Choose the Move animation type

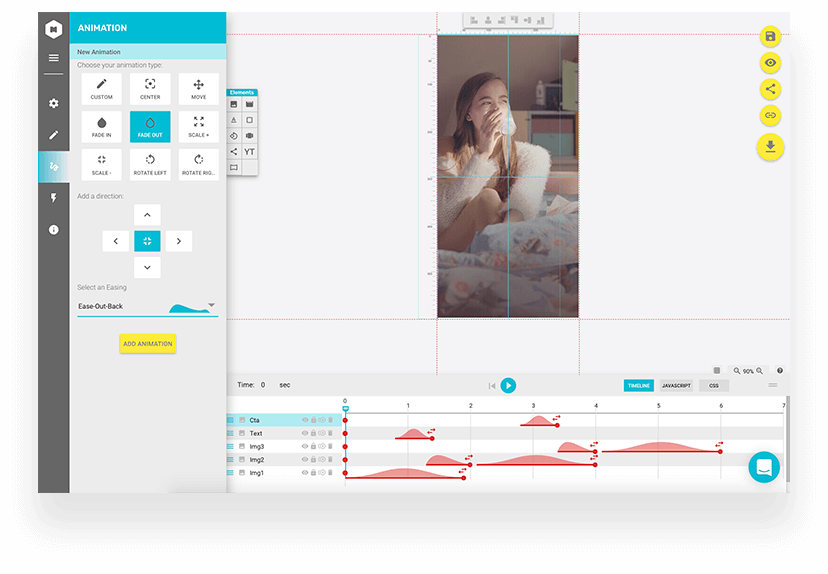198,89
